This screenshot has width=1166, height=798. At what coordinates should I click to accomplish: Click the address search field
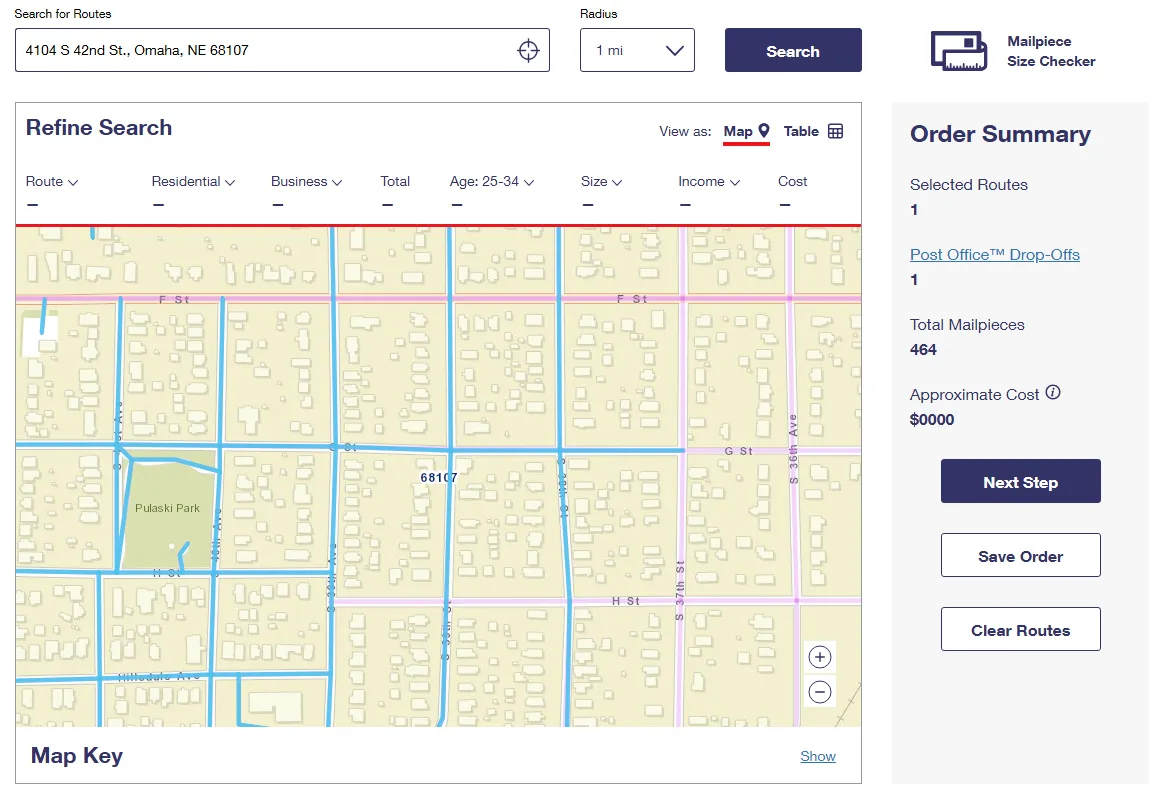tap(265, 50)
